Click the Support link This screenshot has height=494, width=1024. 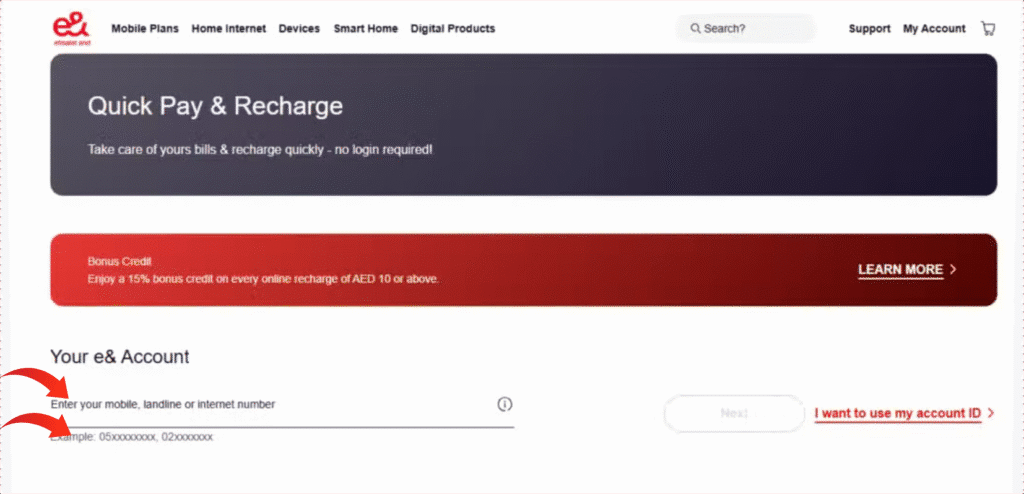click(x=869, y=29)
